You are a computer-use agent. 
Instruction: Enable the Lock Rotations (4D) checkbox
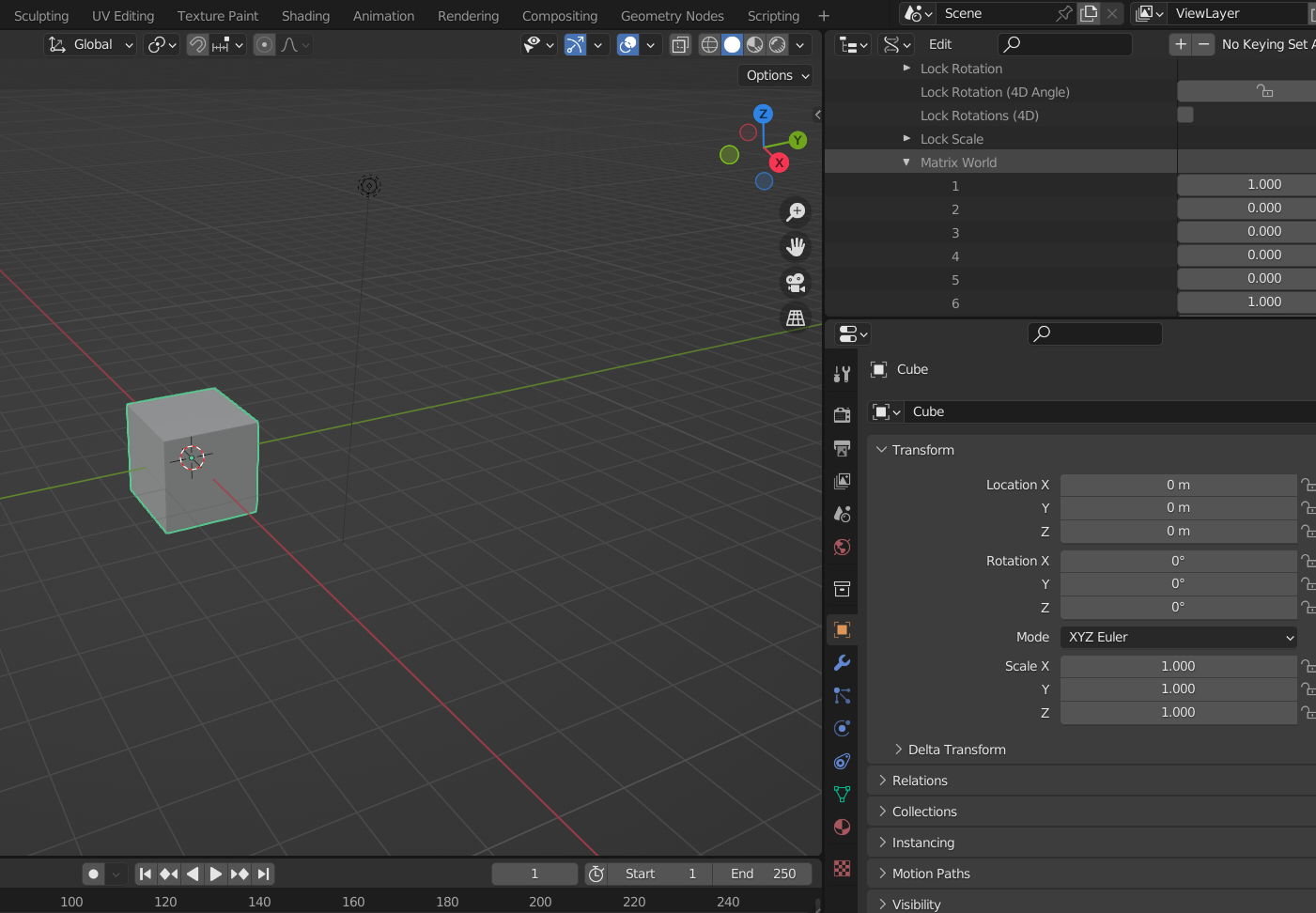1185,115
